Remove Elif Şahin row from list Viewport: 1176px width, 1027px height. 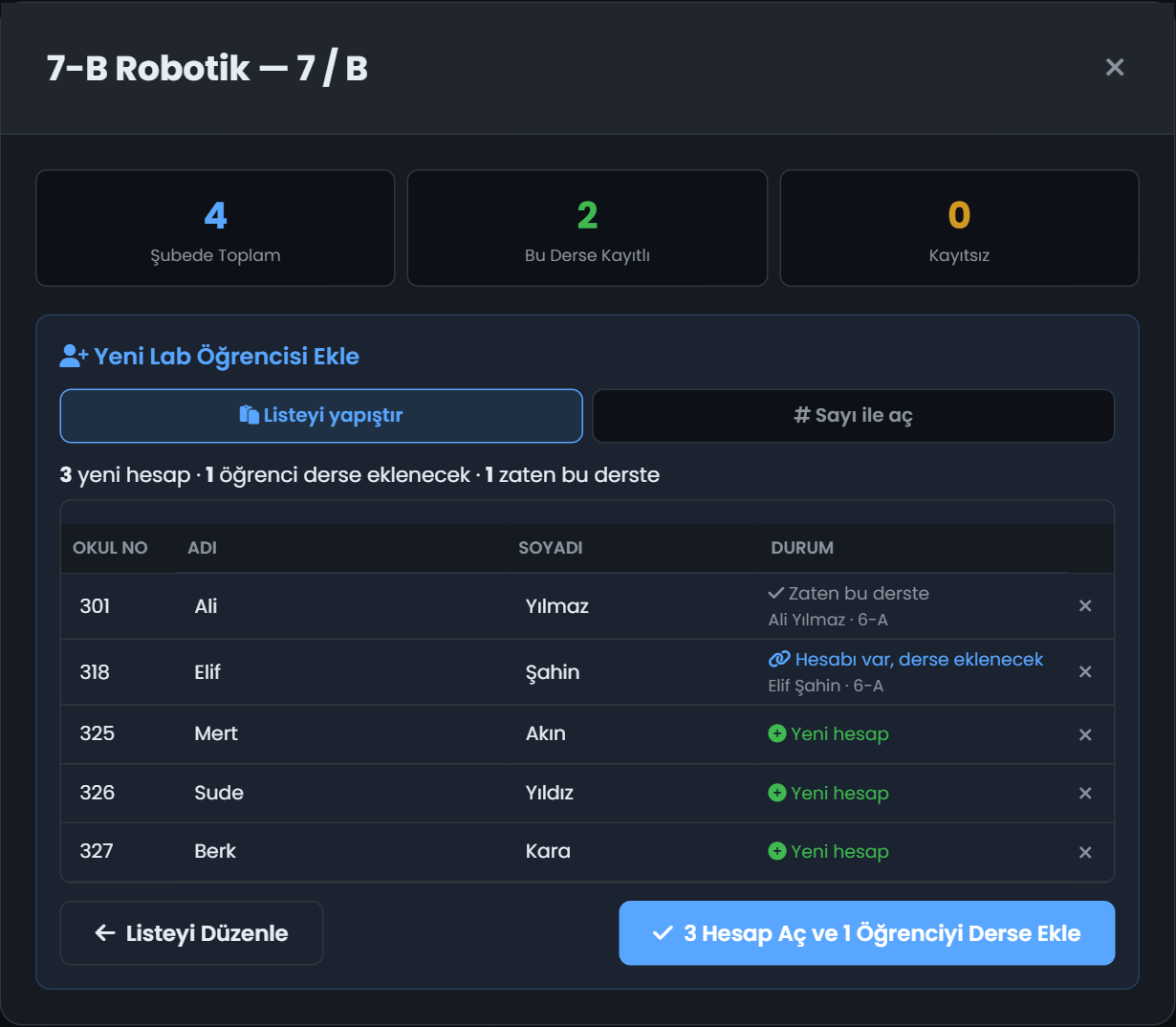click(x=1085, y=671)
